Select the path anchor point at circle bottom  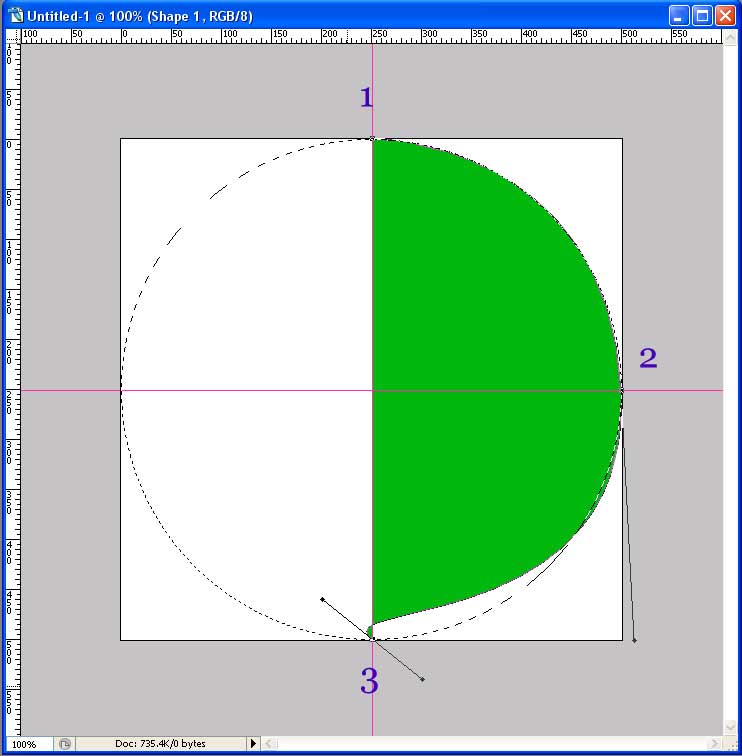tap(372, 639)
